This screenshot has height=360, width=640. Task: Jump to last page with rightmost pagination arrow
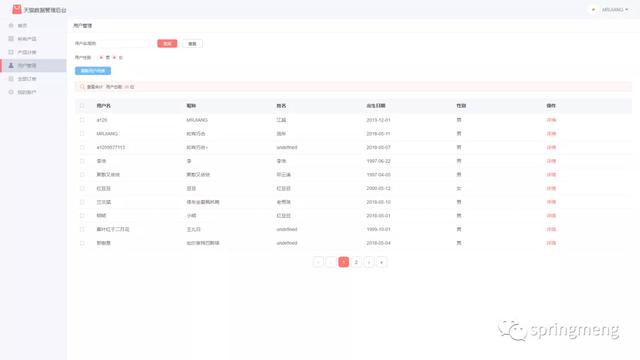coord(382,262)
